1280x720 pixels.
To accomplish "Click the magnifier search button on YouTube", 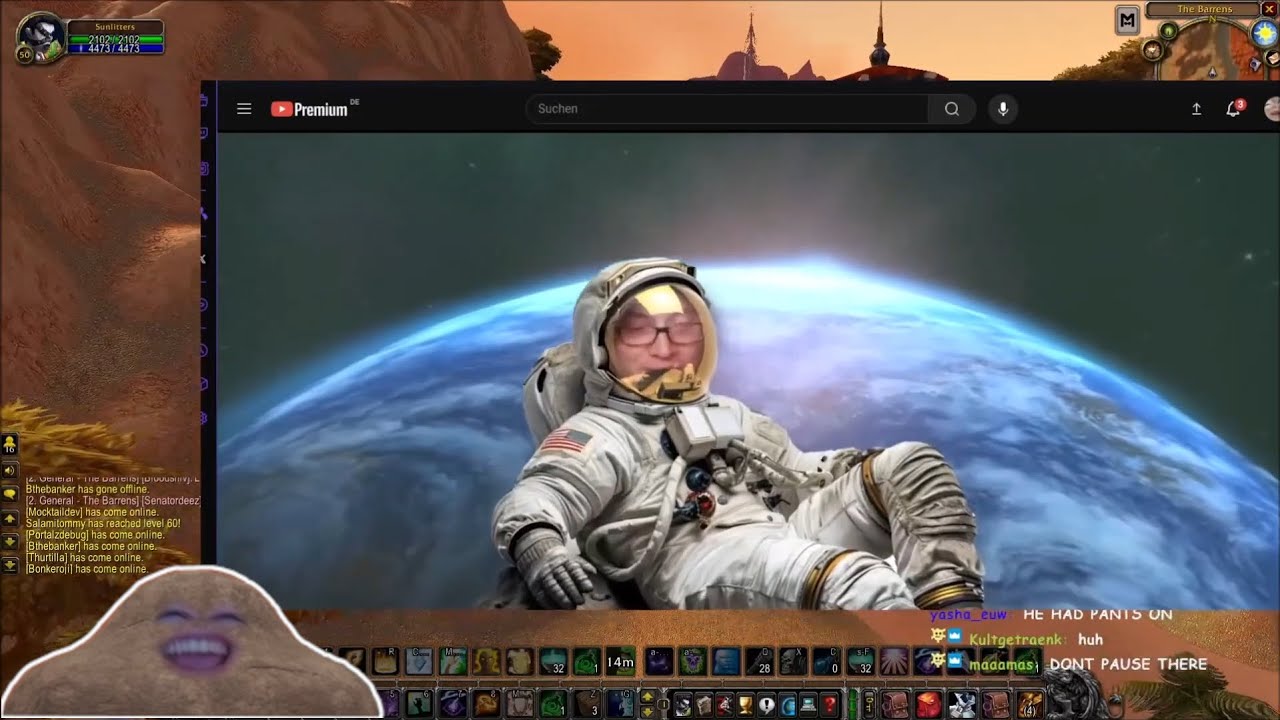I will (x=951, y=109).
